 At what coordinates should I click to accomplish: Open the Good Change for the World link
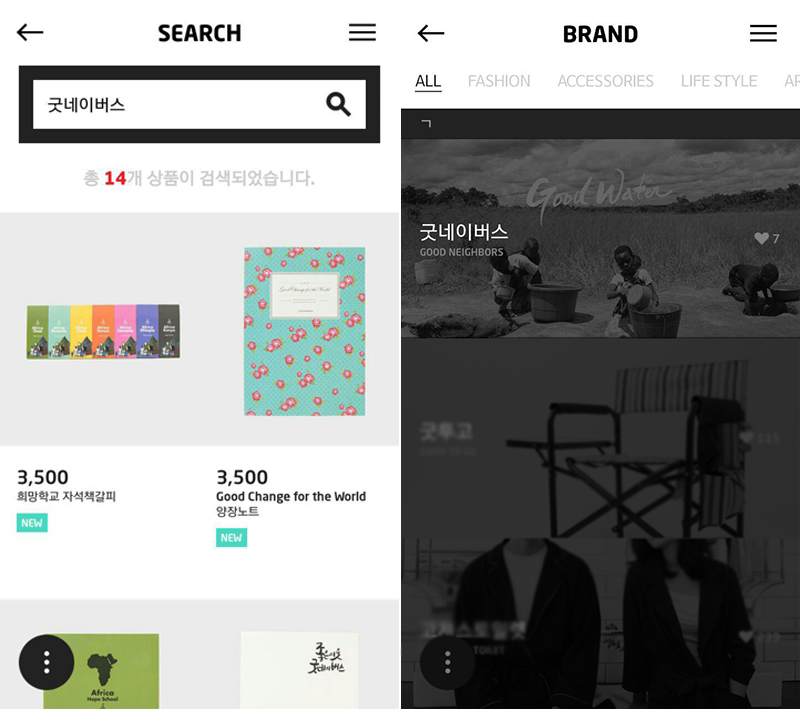click(x=291, y=496)
